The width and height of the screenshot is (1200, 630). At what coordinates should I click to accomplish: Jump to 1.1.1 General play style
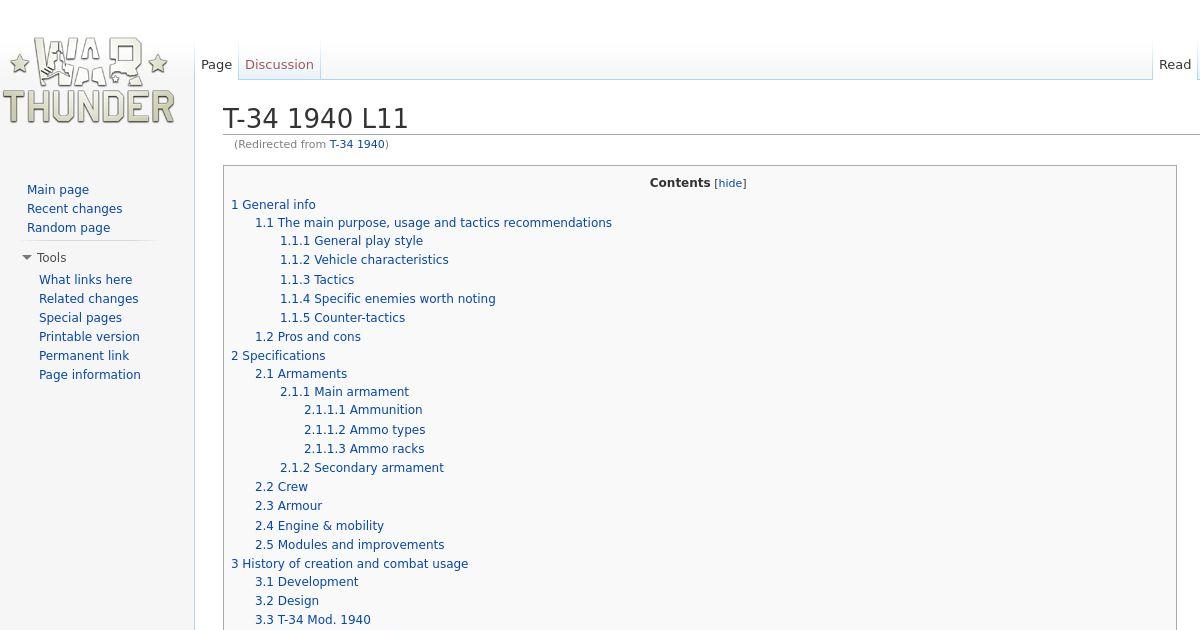click(x=351, y=241)
